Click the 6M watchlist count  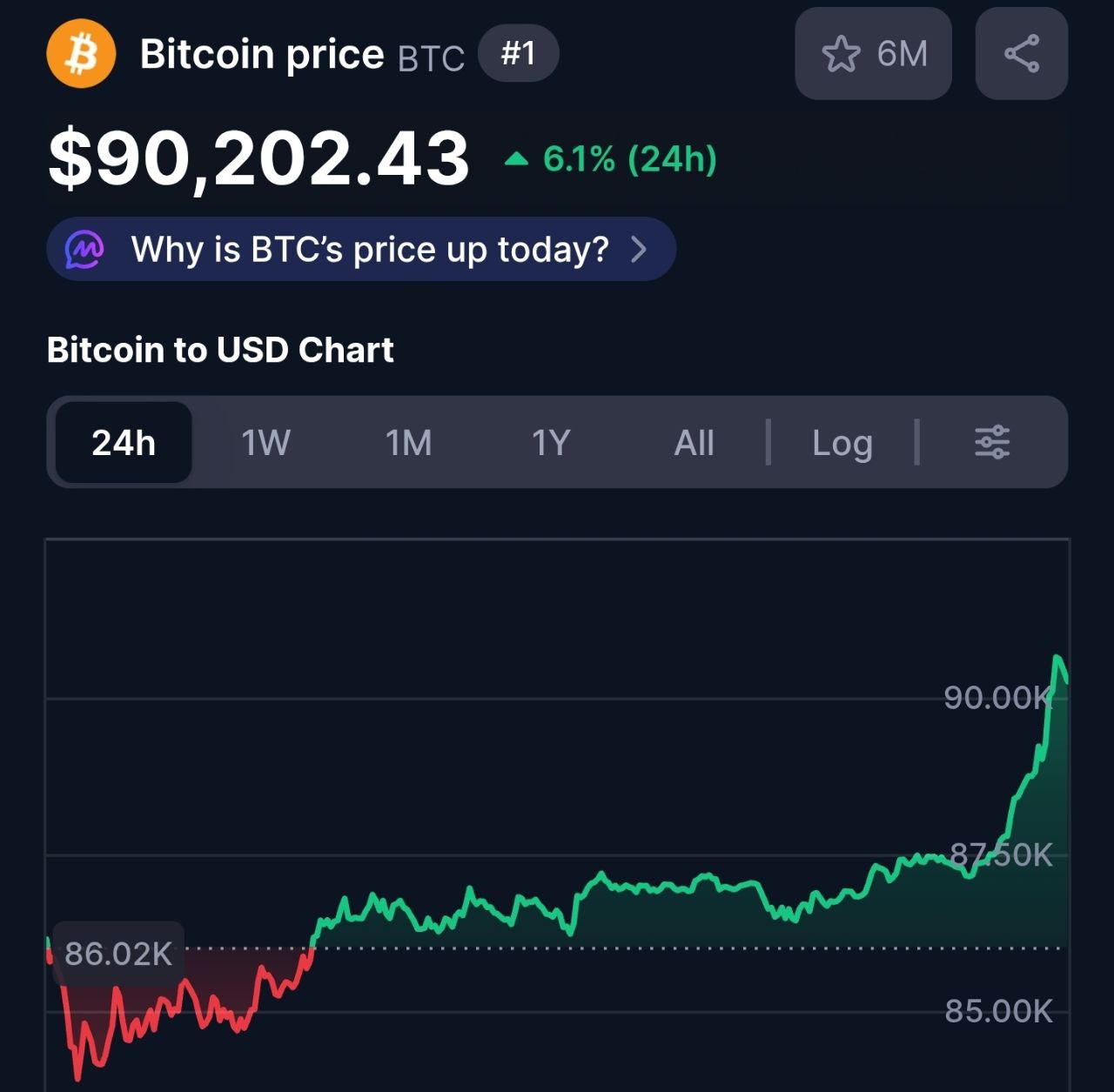902,54
